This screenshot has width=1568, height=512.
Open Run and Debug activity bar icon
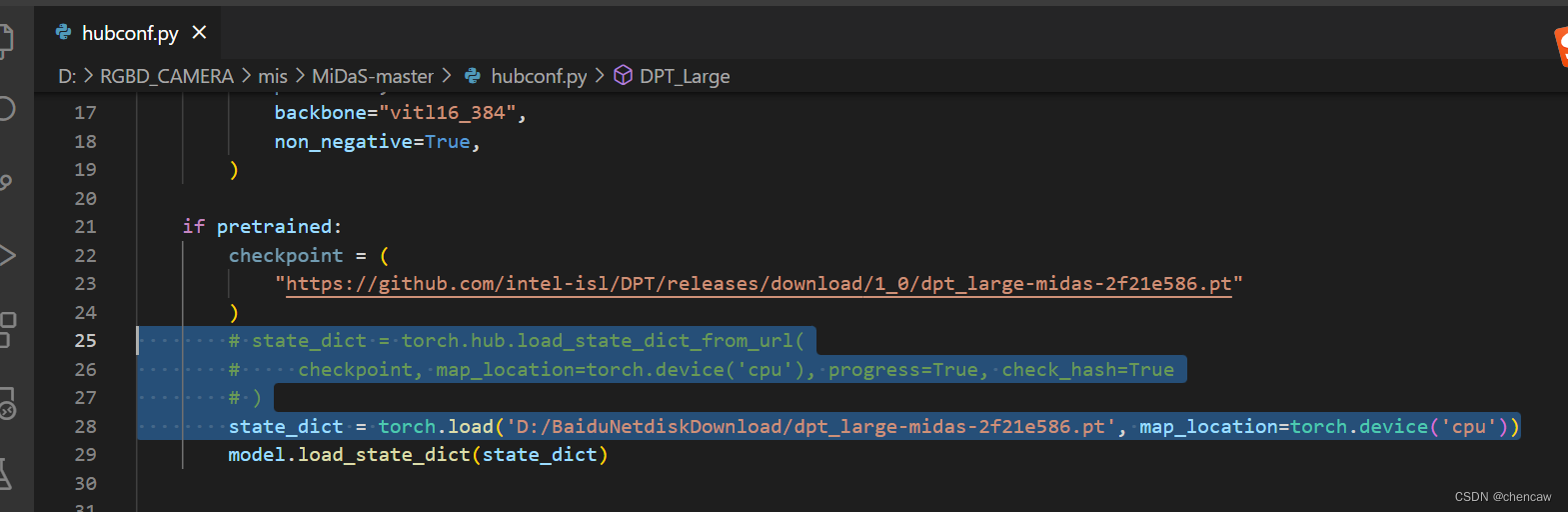click(7, 255)
